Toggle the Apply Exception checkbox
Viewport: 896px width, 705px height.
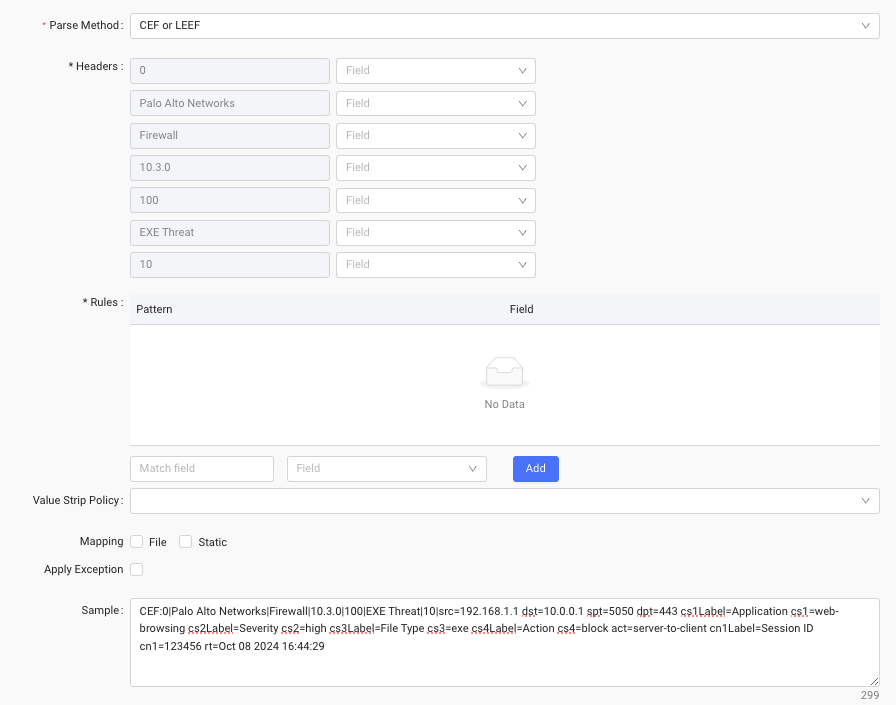136,570
